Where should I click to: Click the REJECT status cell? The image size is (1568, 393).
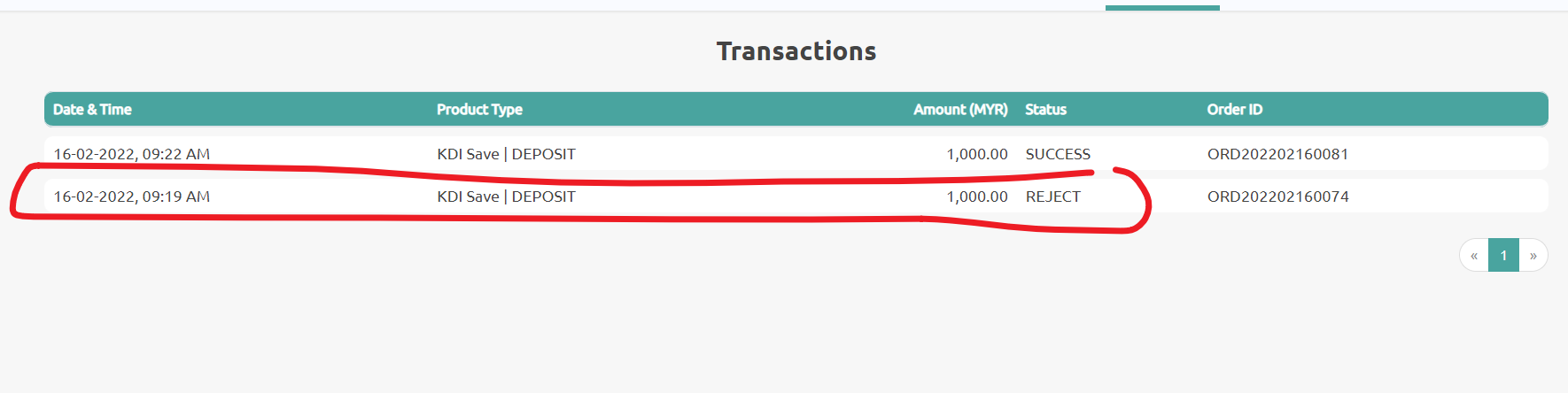click(x=1052, y=196)
